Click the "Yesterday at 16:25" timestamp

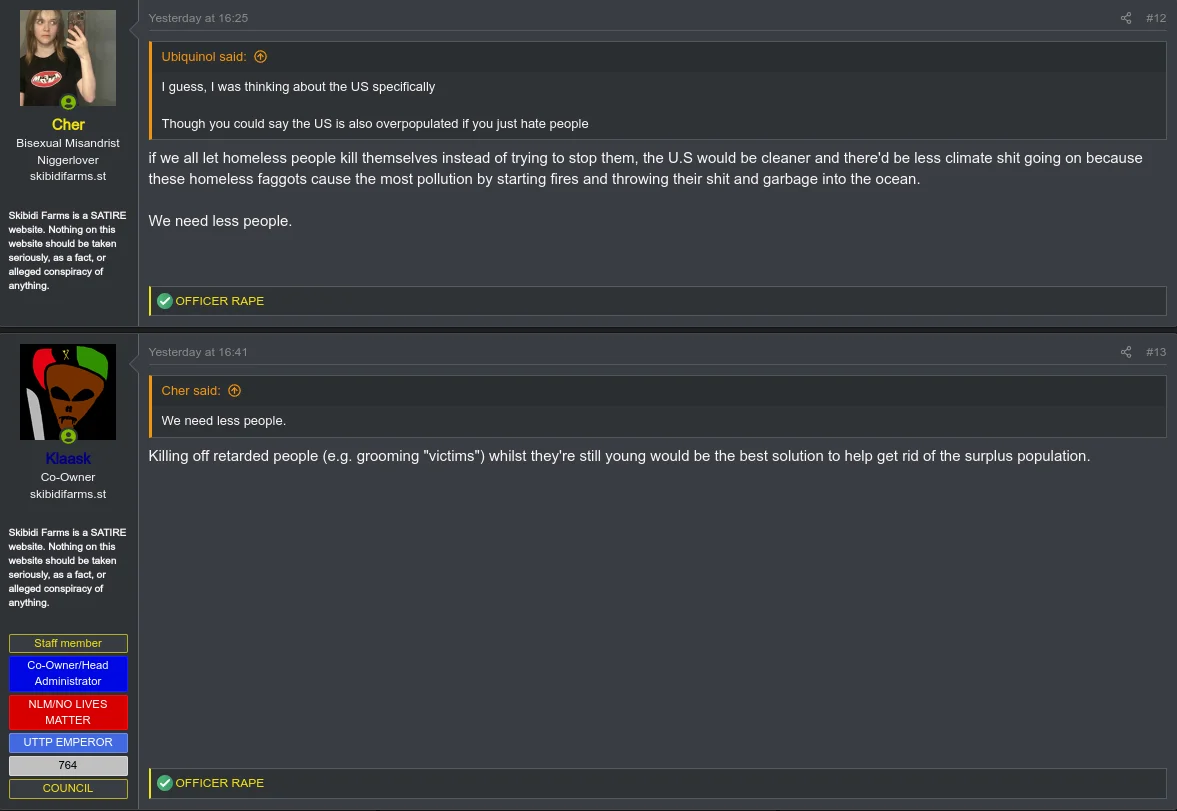coord(198,18)
